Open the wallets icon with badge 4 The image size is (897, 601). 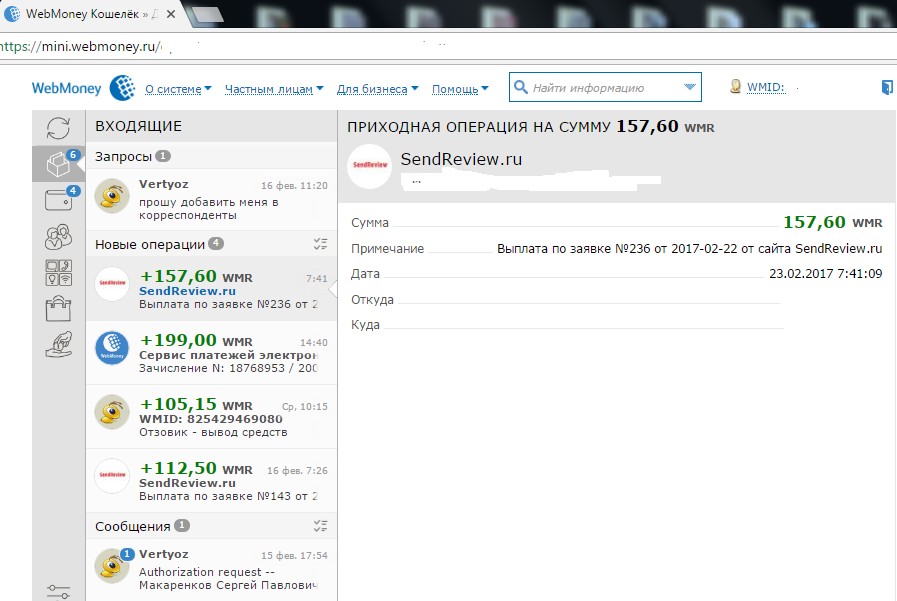point(59,199)
